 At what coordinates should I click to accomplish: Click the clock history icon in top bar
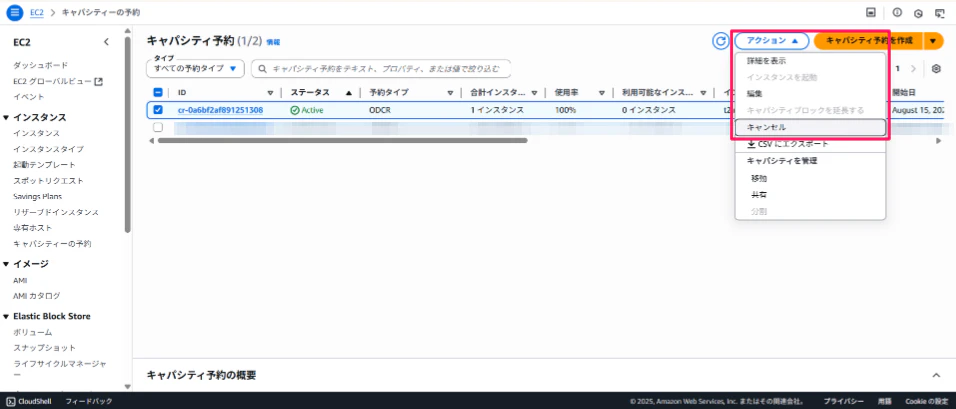click(918, 13)
